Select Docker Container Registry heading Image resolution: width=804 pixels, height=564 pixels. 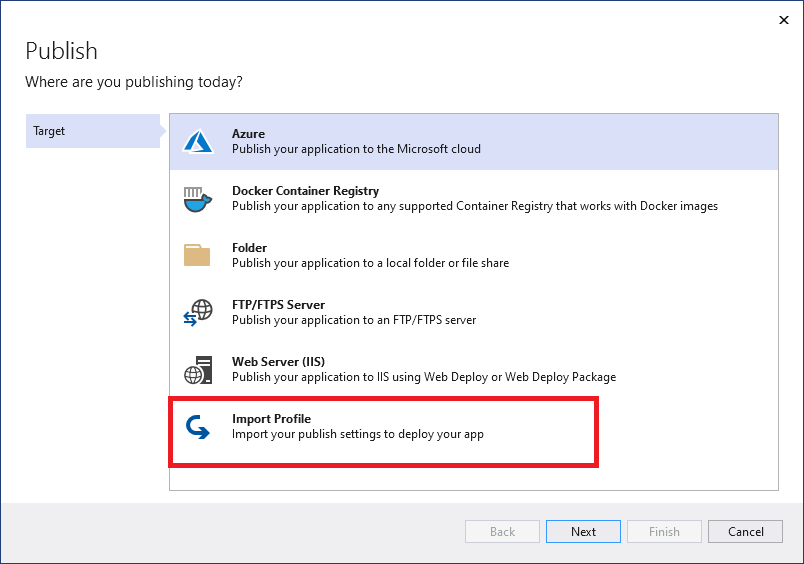pos(305,191)
